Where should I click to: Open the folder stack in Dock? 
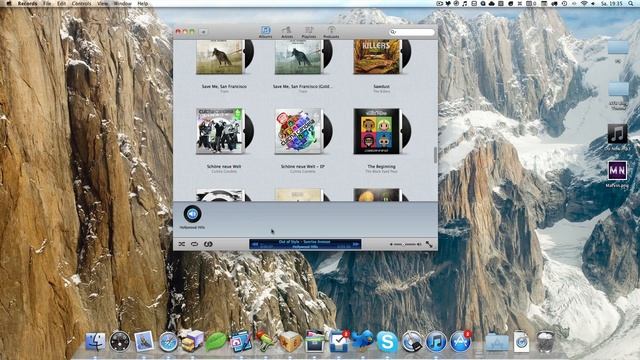pyautogui.click(x=496, y=342)
